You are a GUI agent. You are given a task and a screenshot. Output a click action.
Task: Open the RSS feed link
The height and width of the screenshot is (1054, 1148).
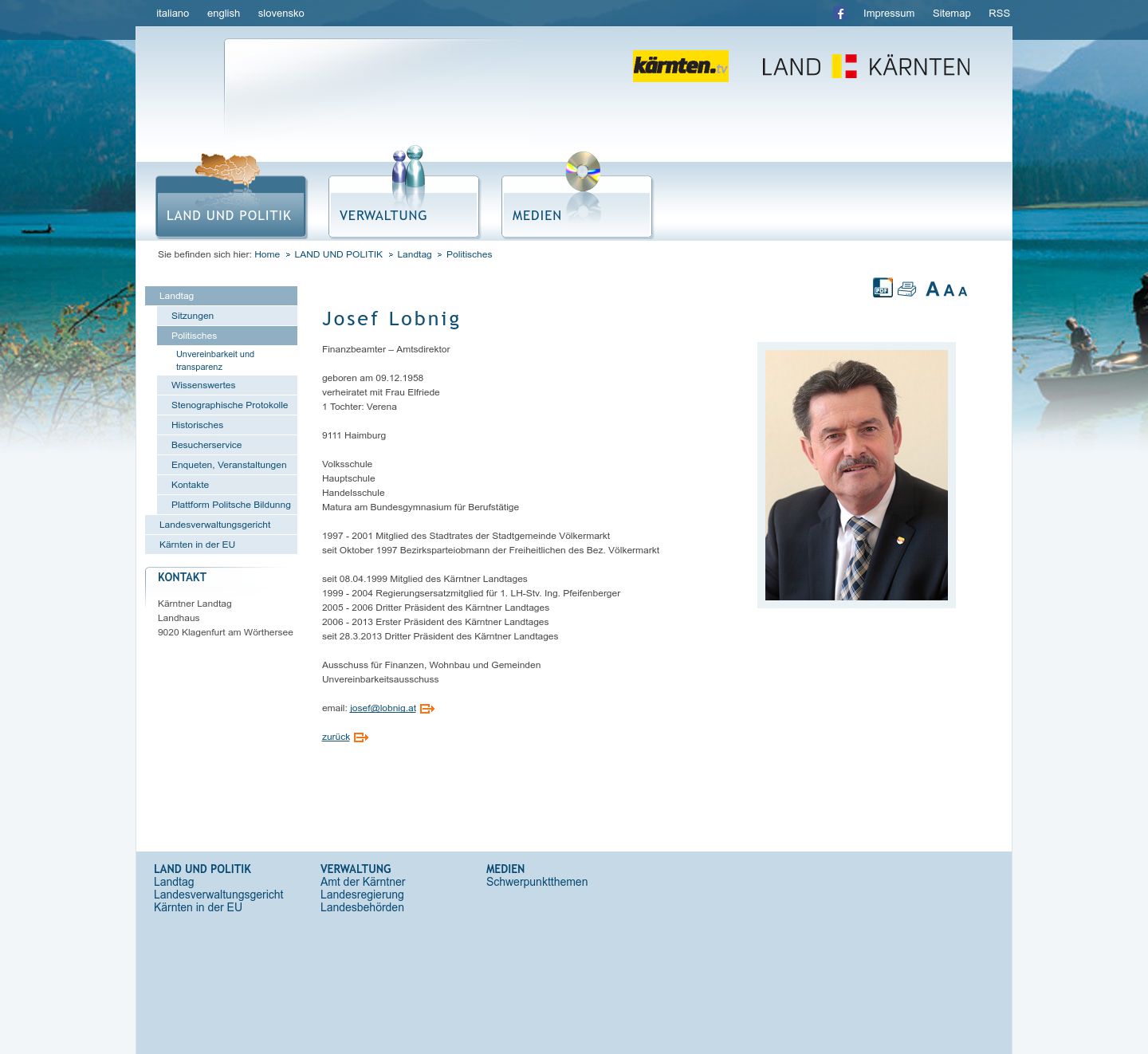(x=999, y=14)
